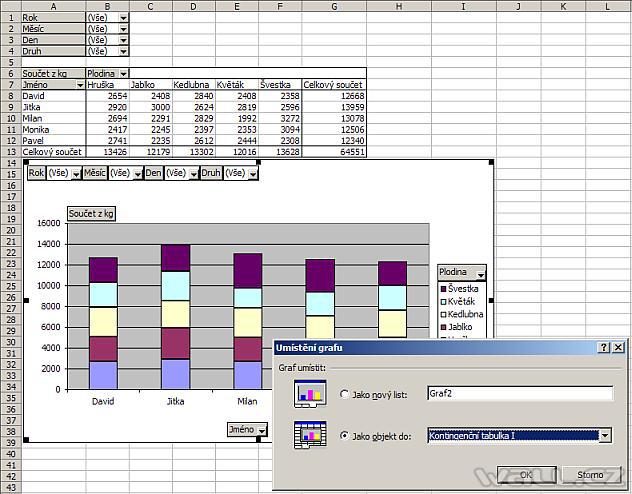
Task: Click the 'Součet z kg' chart field button
Action: pyautogui.click(x=91, y=214)
